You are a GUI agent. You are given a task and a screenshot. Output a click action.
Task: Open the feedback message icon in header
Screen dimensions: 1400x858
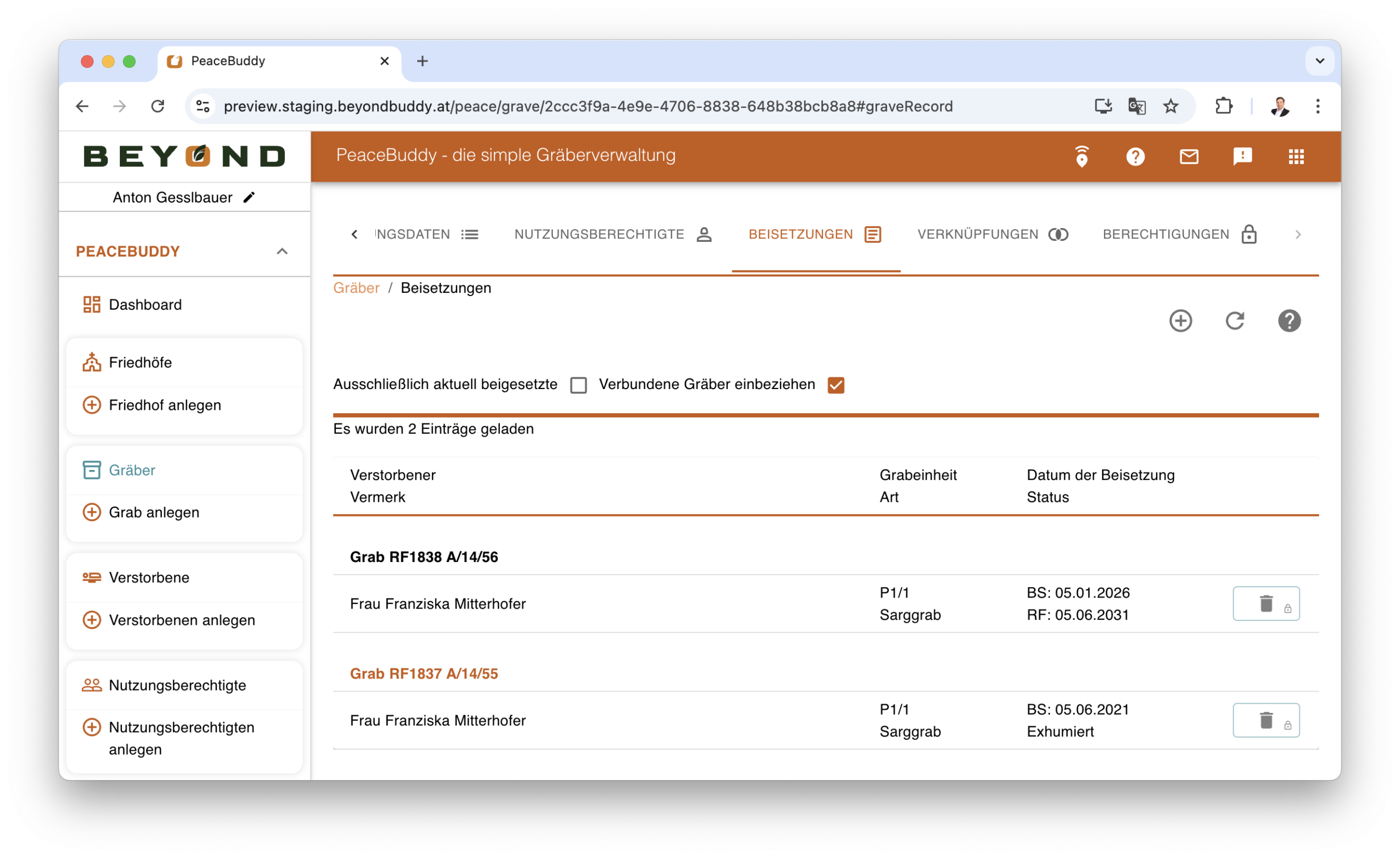[x=1242, y=156]
